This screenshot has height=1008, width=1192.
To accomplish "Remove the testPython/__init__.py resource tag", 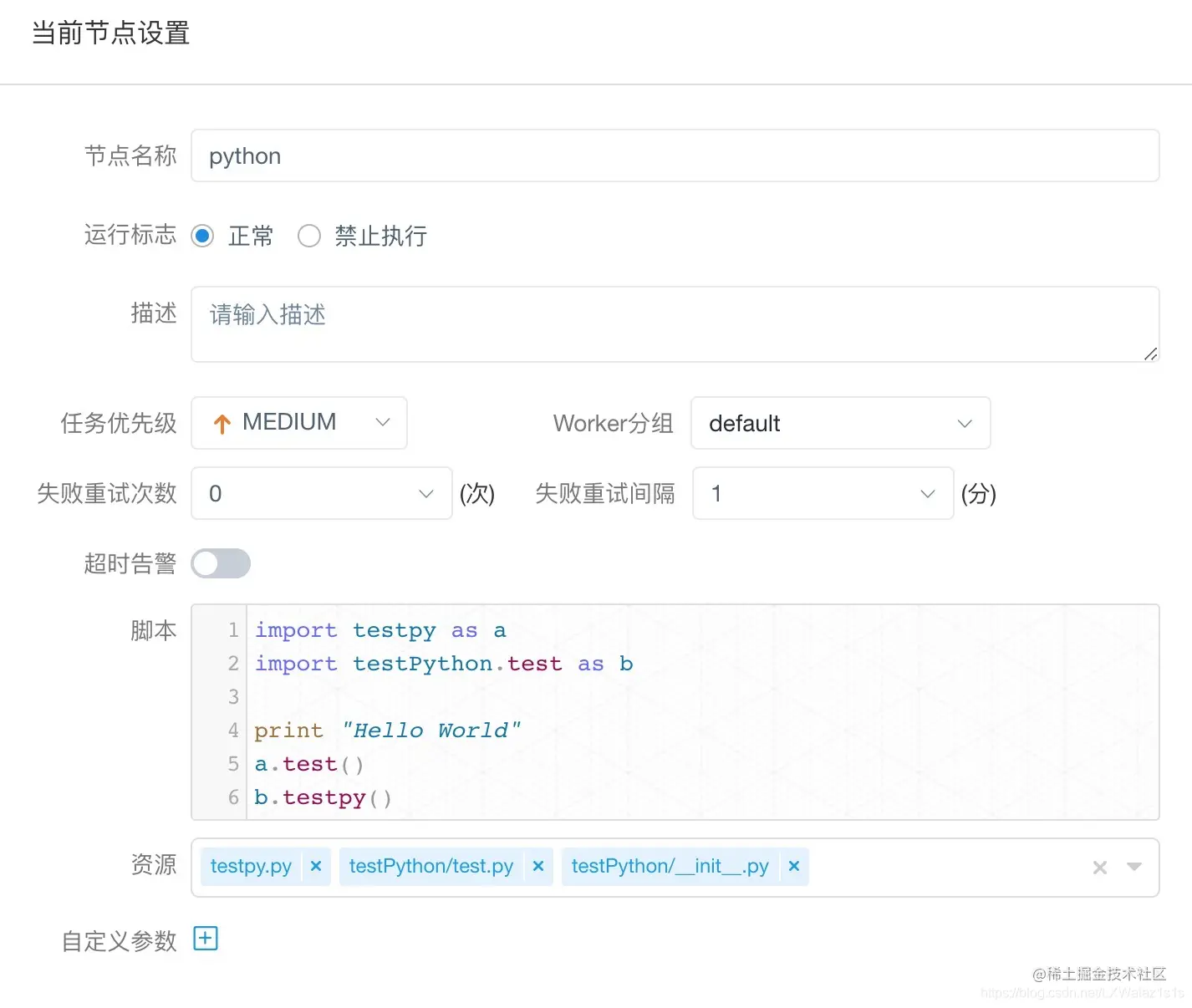I will (x=793, y=866).
